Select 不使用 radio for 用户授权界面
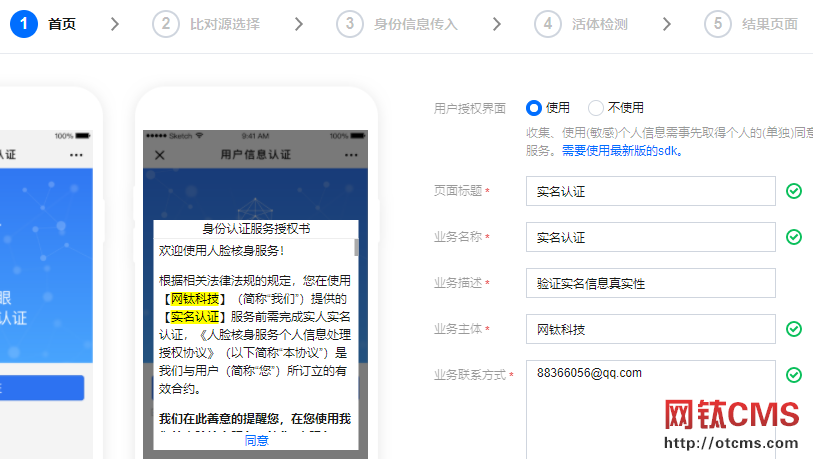Viewport: 813px width, 459px height. [x=595, y=108]
